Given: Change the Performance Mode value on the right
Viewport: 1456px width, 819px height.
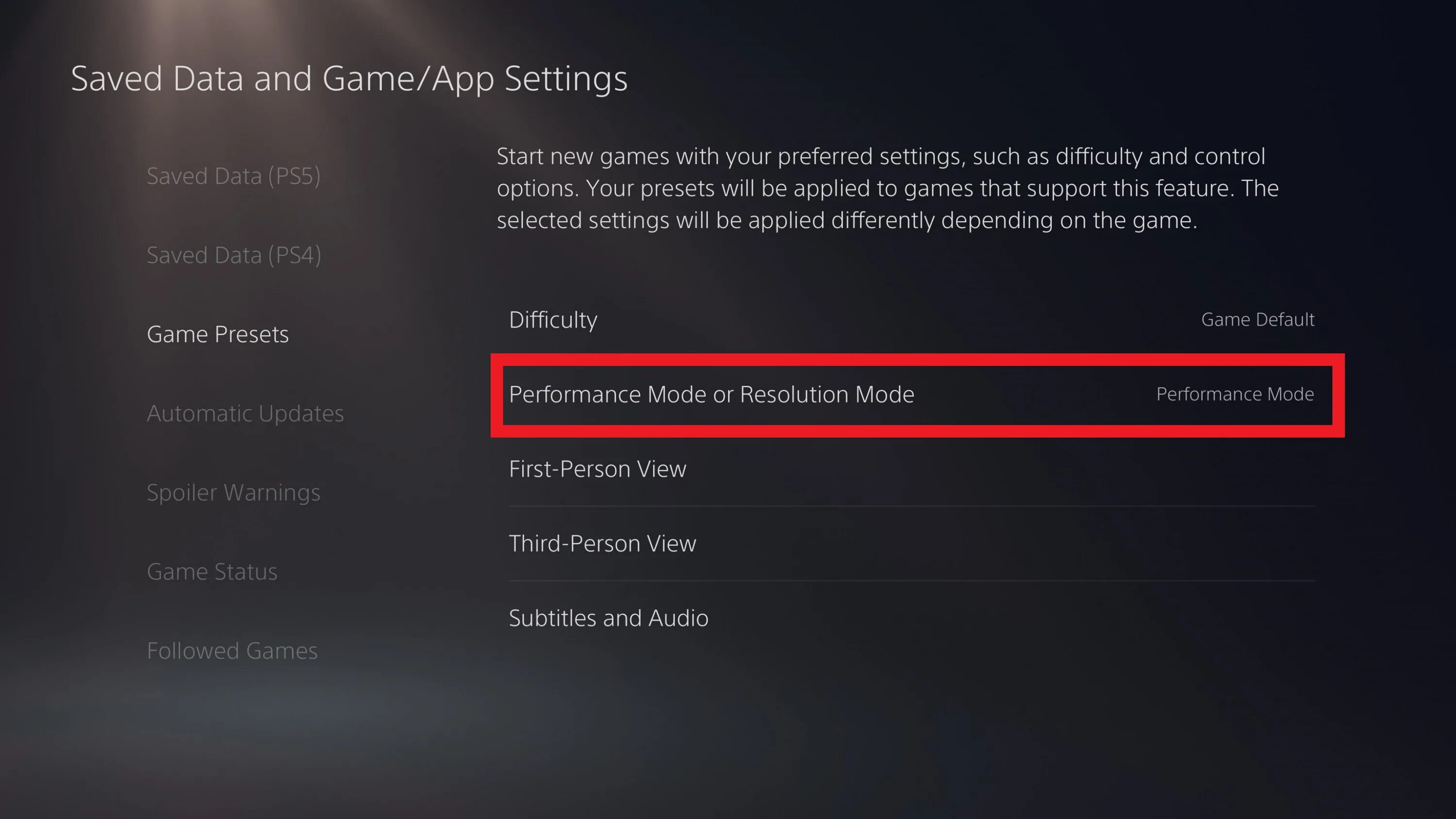Looking at the screenshot, I should pyautogui.click(x=1235, y=394).
